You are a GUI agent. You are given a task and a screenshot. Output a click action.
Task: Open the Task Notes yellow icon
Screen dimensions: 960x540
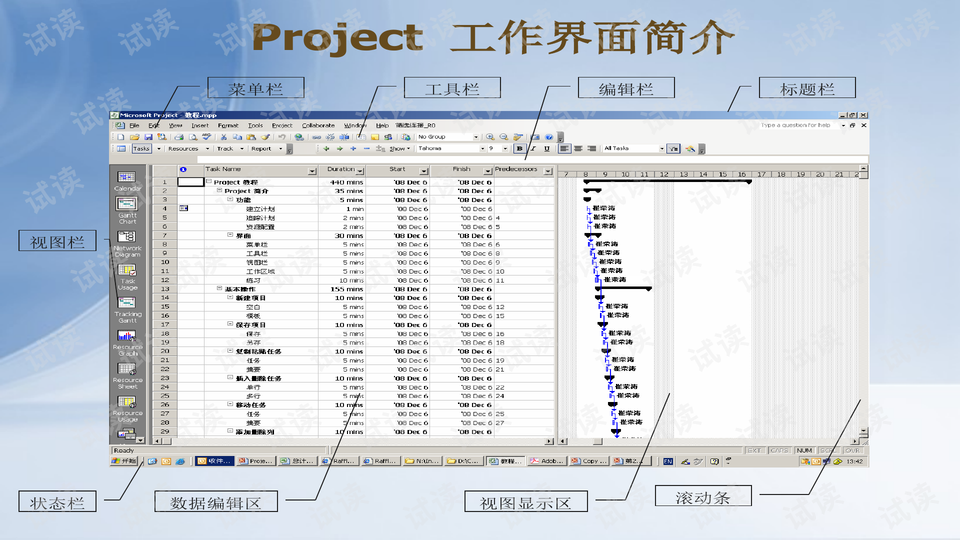[375, 137]
